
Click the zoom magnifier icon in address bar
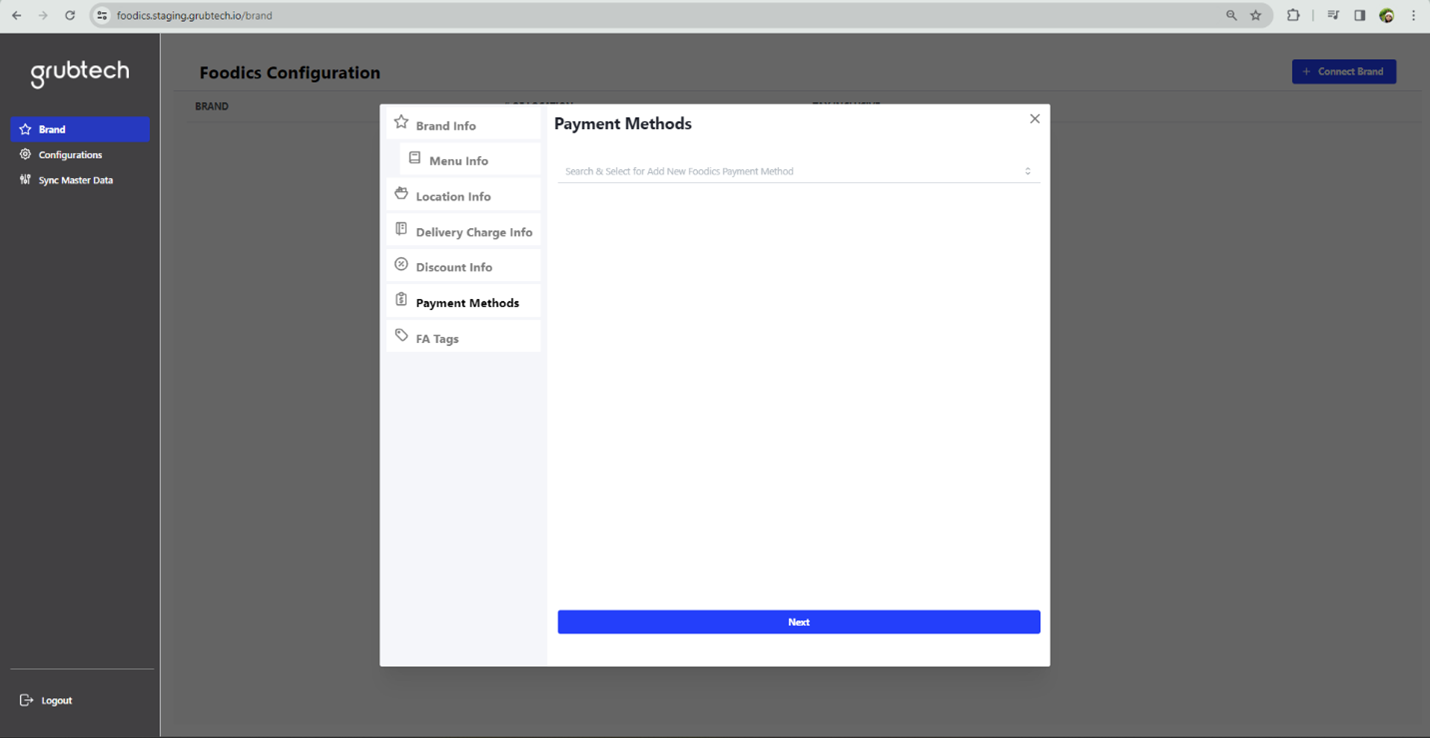click(1231, 16)
